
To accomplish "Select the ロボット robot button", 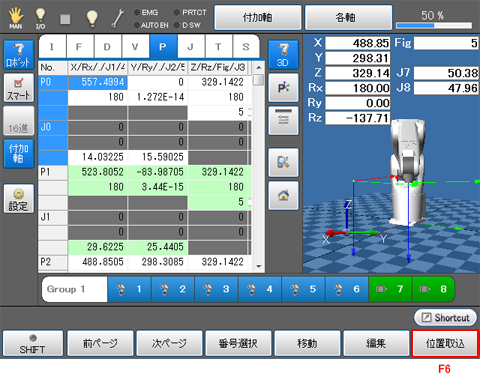I will click(19, 55).
